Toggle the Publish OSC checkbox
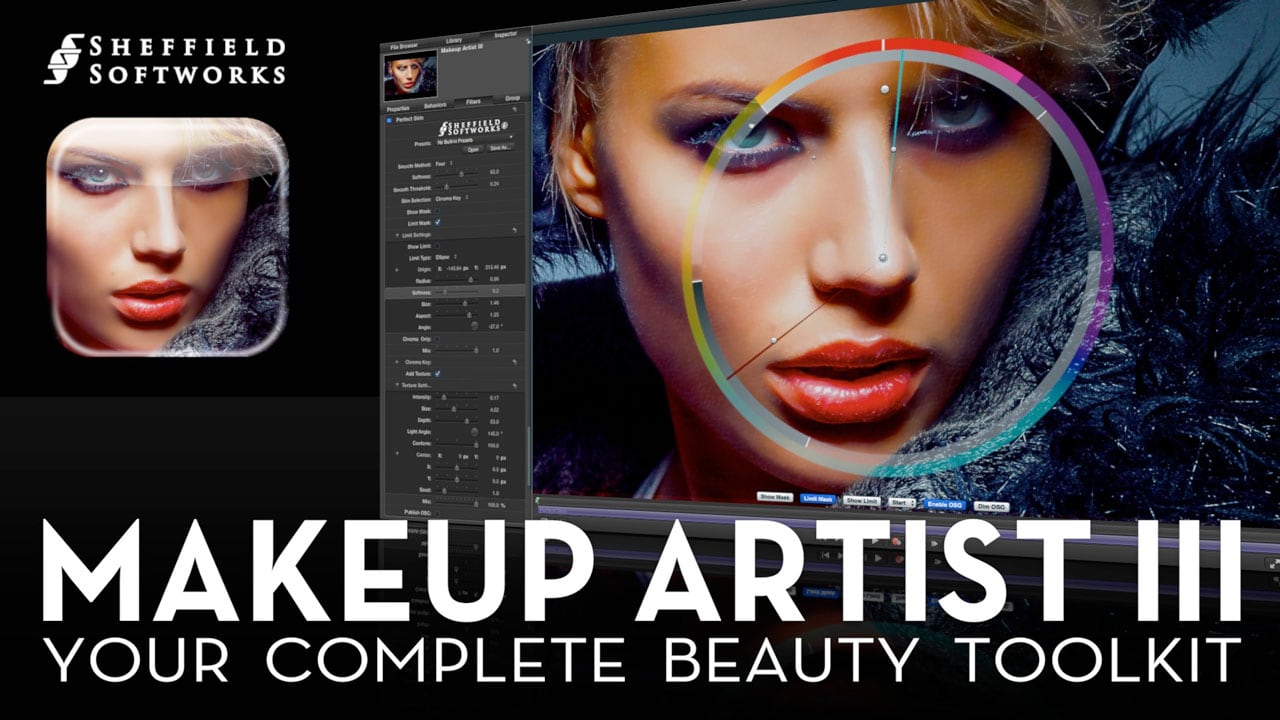Screen dimensions: 1280x720 pos(437,513)
